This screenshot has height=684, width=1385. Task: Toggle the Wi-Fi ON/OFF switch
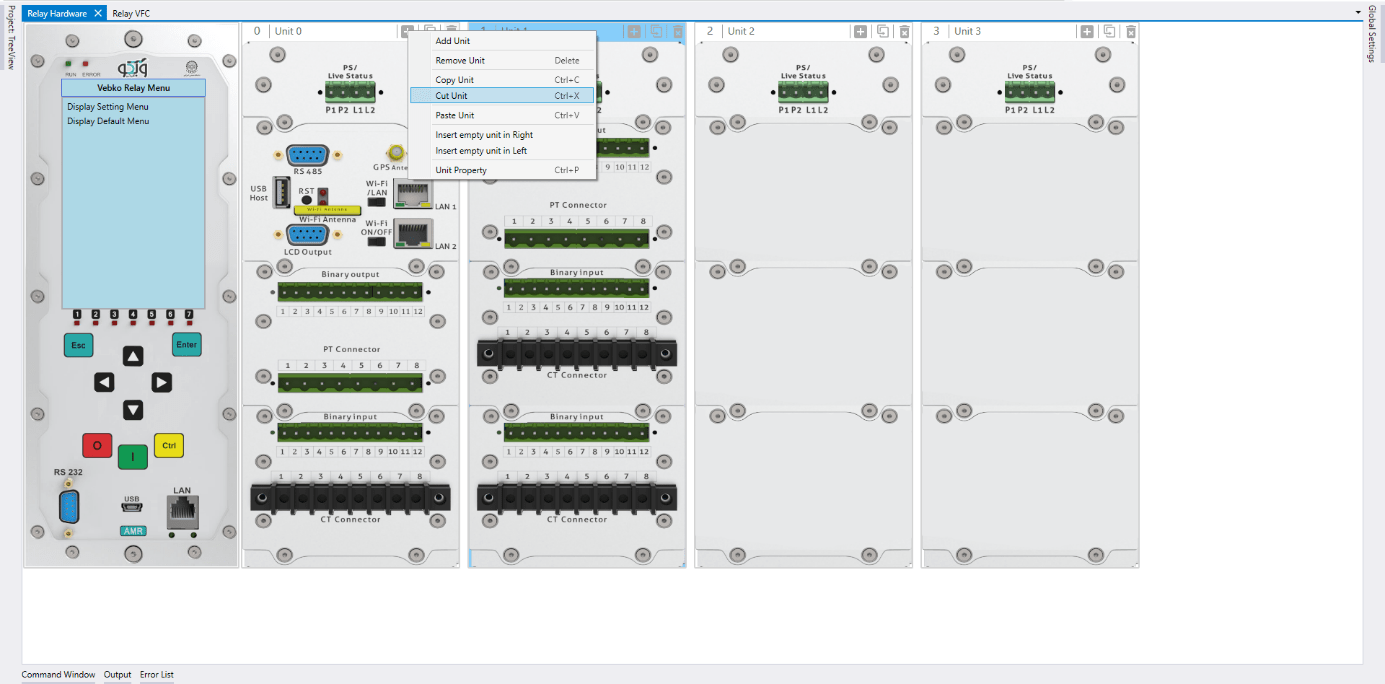tap(378, 241)
